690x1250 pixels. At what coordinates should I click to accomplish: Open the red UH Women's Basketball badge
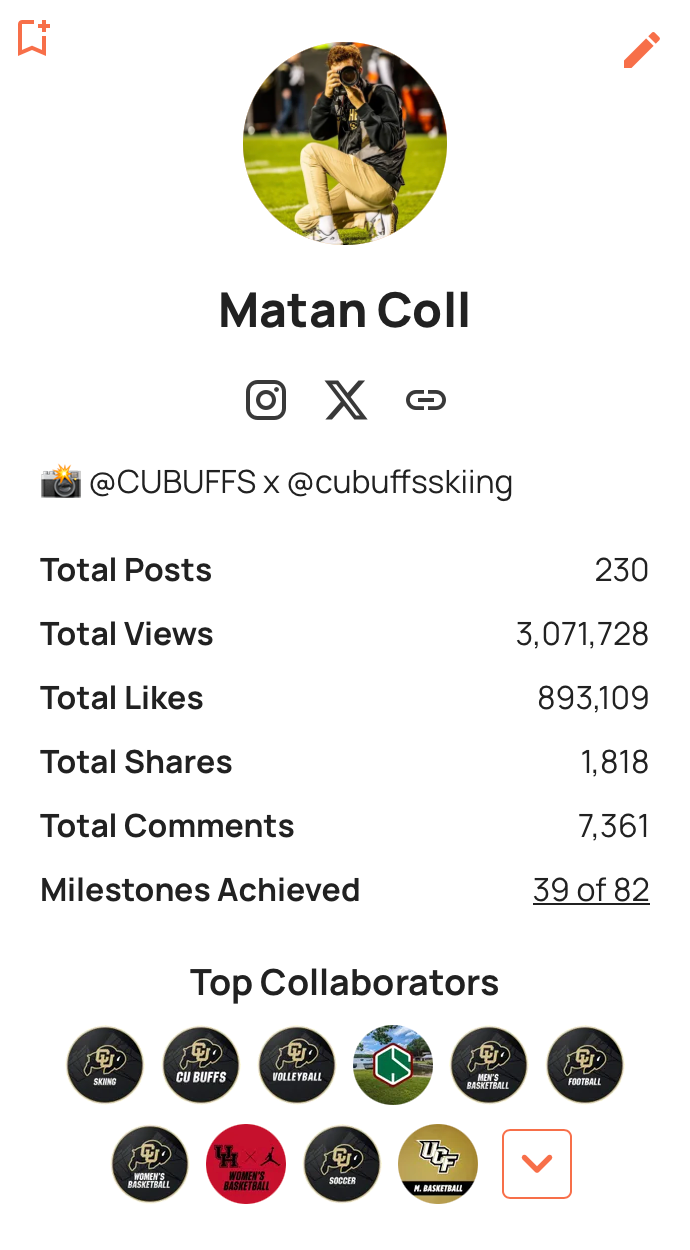pos(246,1164)
